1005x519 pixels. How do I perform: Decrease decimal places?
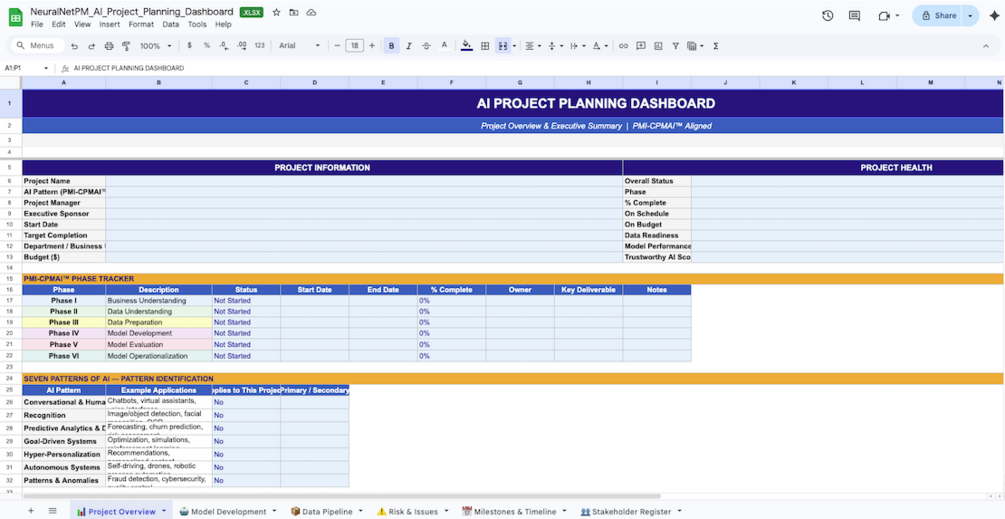pos(224,46)
